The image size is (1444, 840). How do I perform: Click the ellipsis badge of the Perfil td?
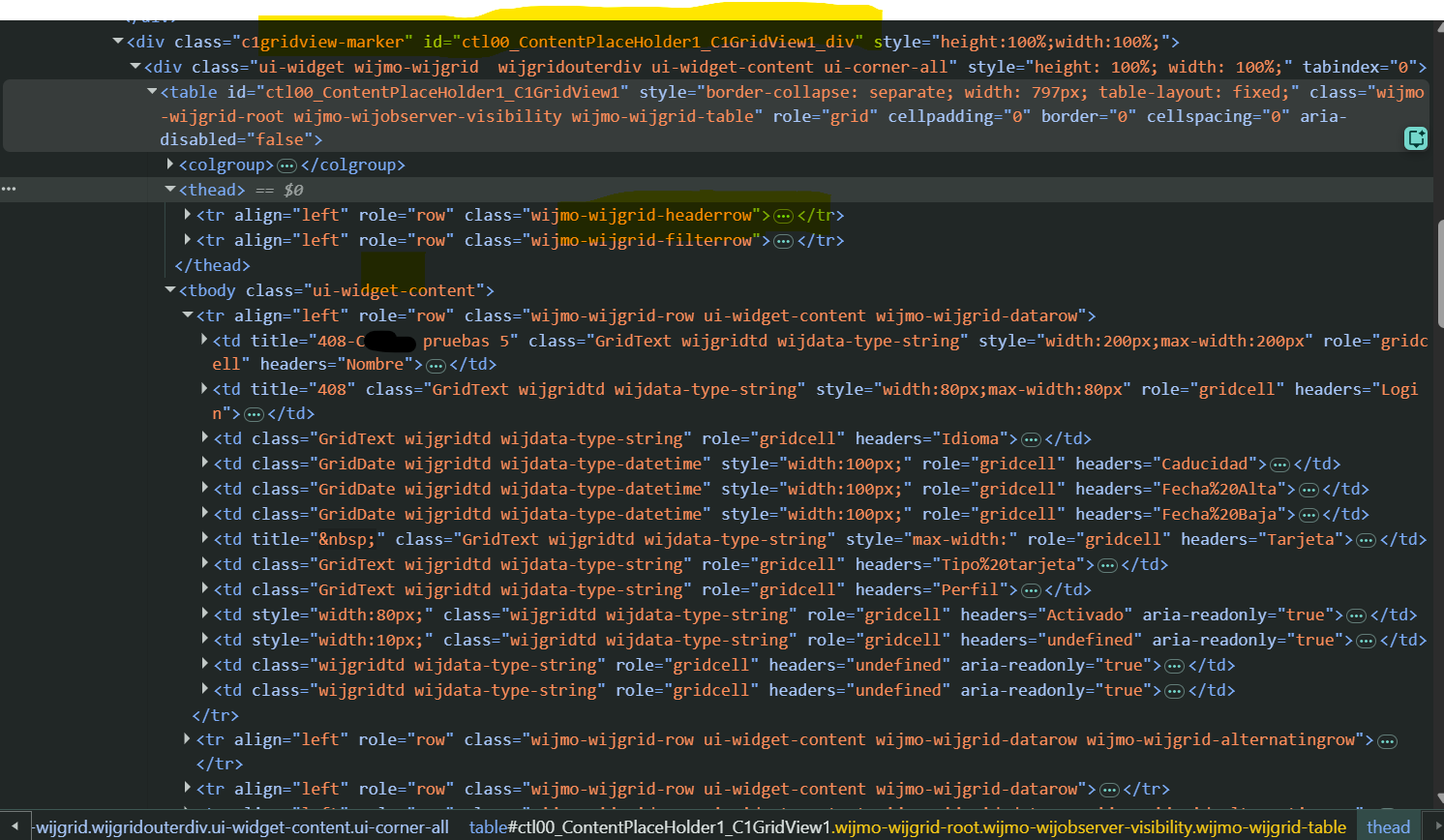pyautogui.click(x=1032, y=590)
